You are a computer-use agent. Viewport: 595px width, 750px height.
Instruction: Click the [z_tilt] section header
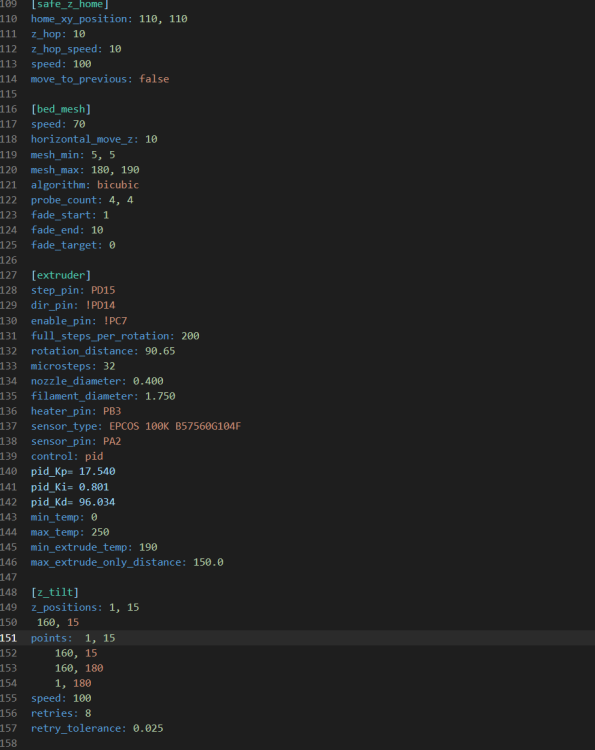tap(55, 592)
